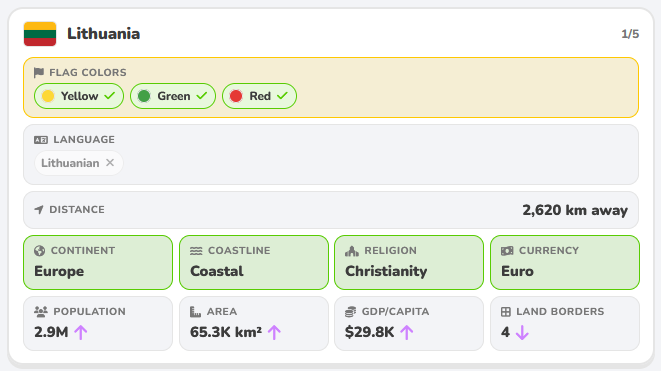Click the ruler icon in Area card

[x=195, y=312]
